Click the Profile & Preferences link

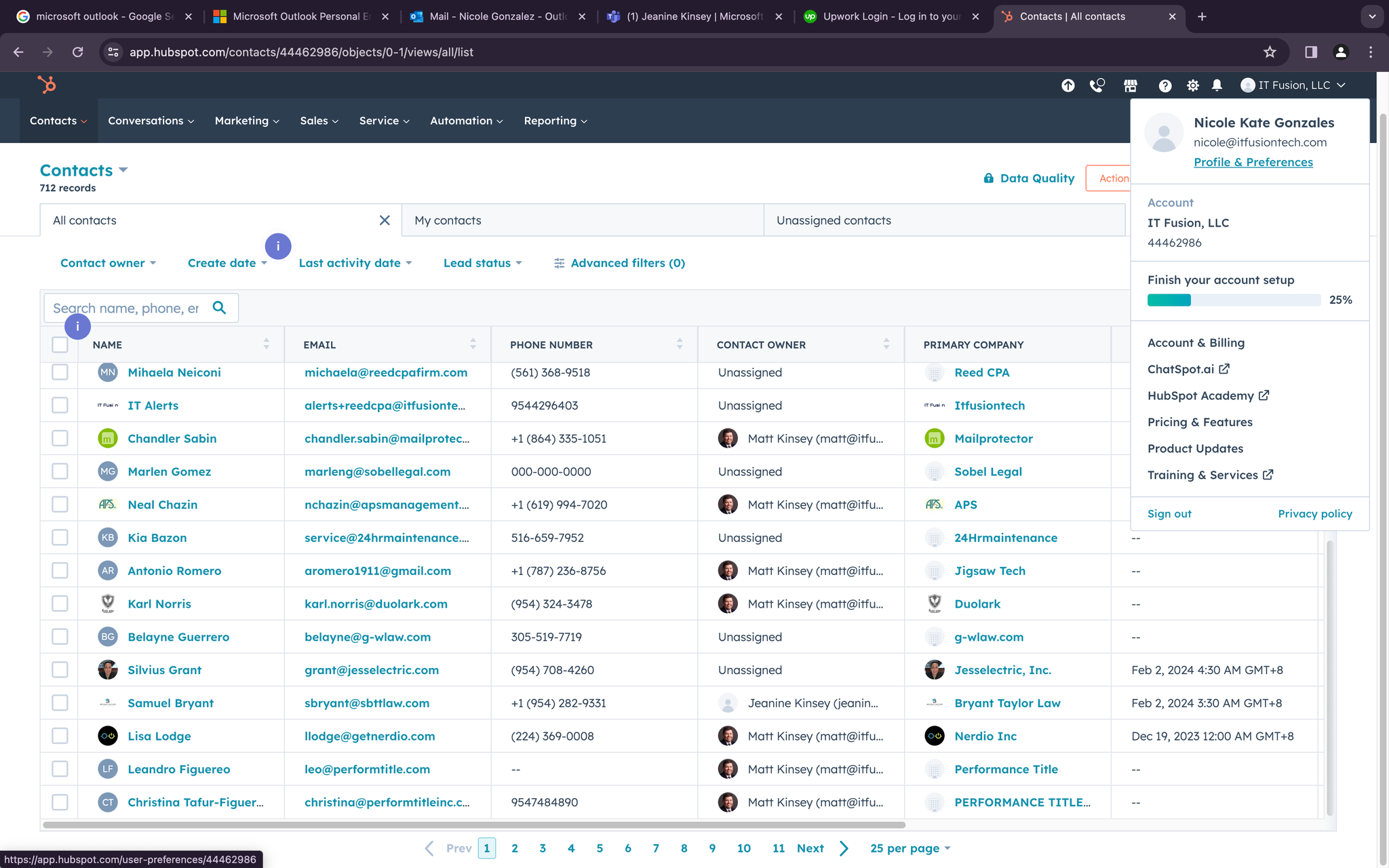(1253, 162)
